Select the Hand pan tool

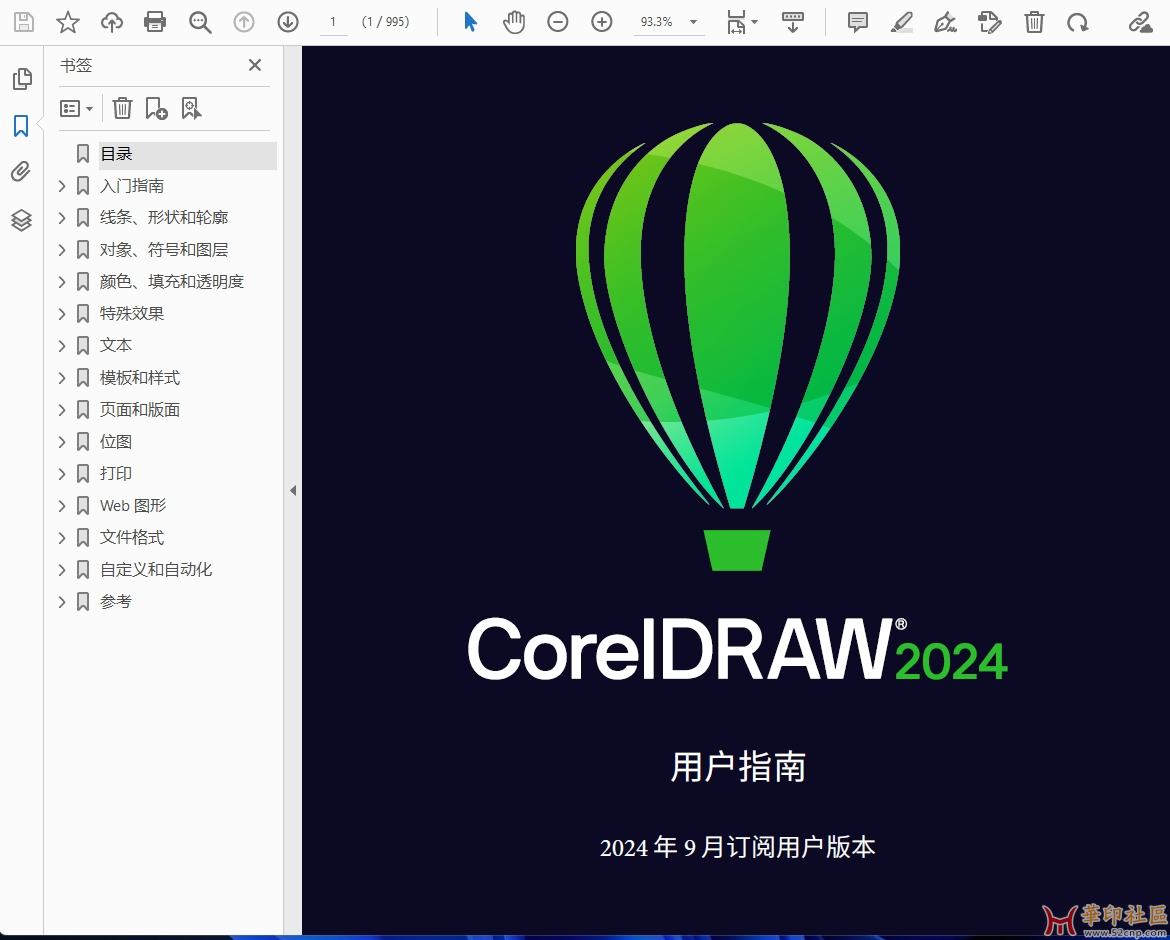(x=514, y=22)
